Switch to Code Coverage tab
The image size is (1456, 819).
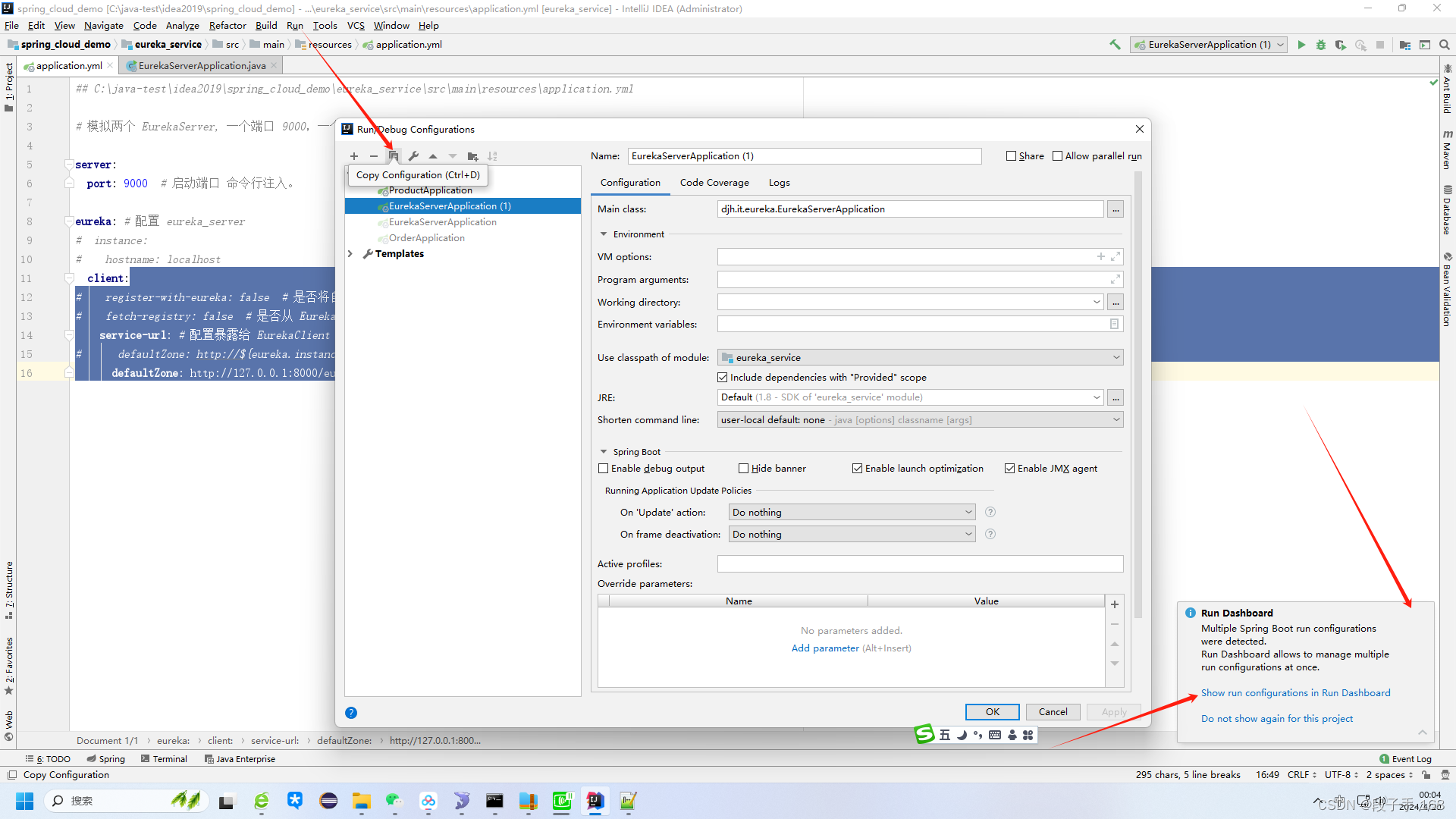point(714,183)
